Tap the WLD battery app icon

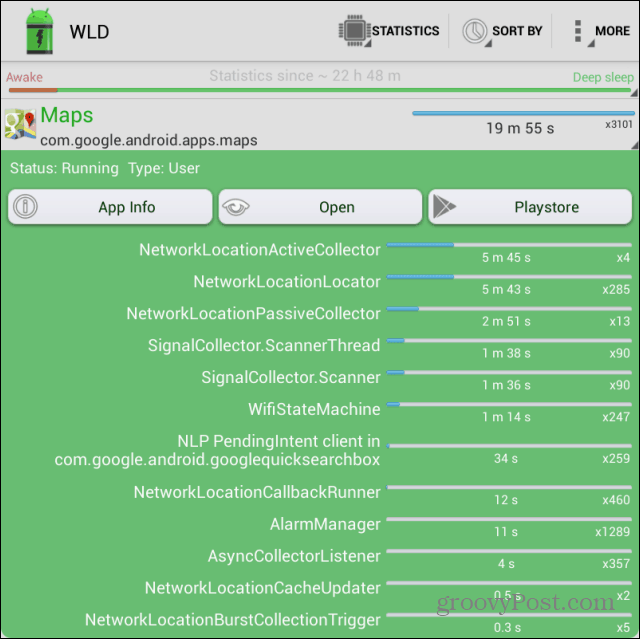pyautogui.click(x=39, y=31)
